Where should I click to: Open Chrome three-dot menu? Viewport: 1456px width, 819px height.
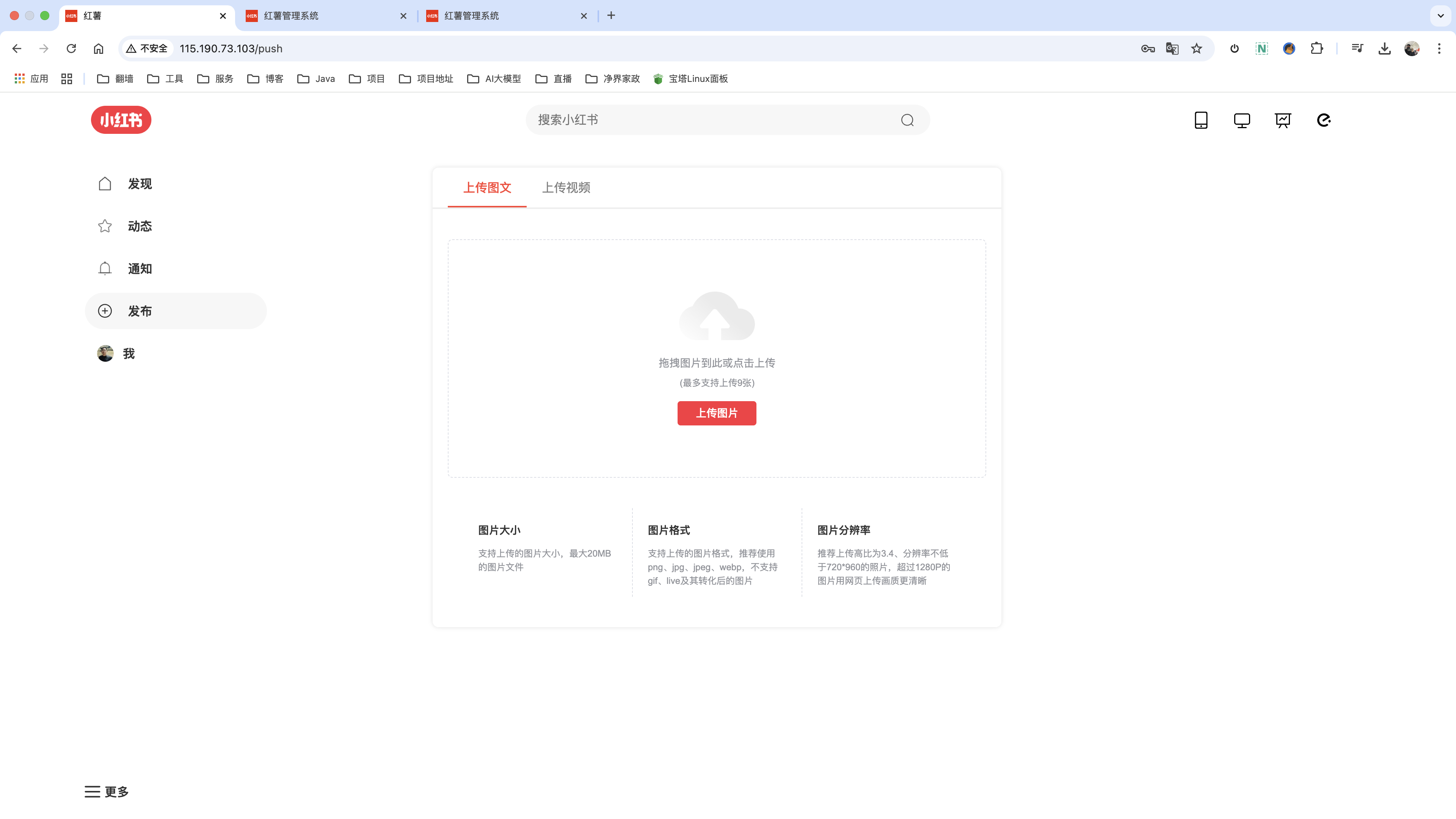point(1439,49)
